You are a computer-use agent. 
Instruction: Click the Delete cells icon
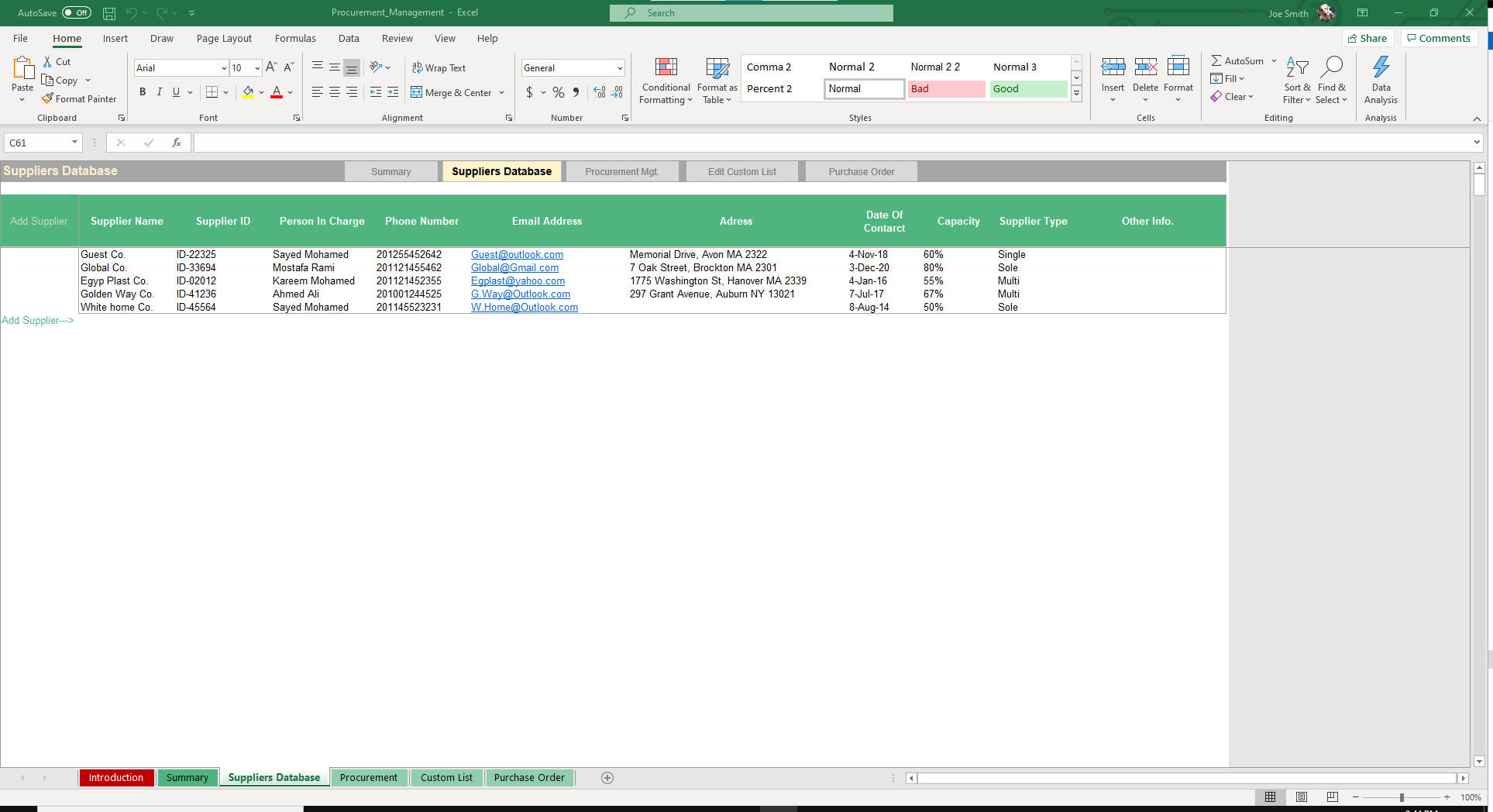[1146, 67]
